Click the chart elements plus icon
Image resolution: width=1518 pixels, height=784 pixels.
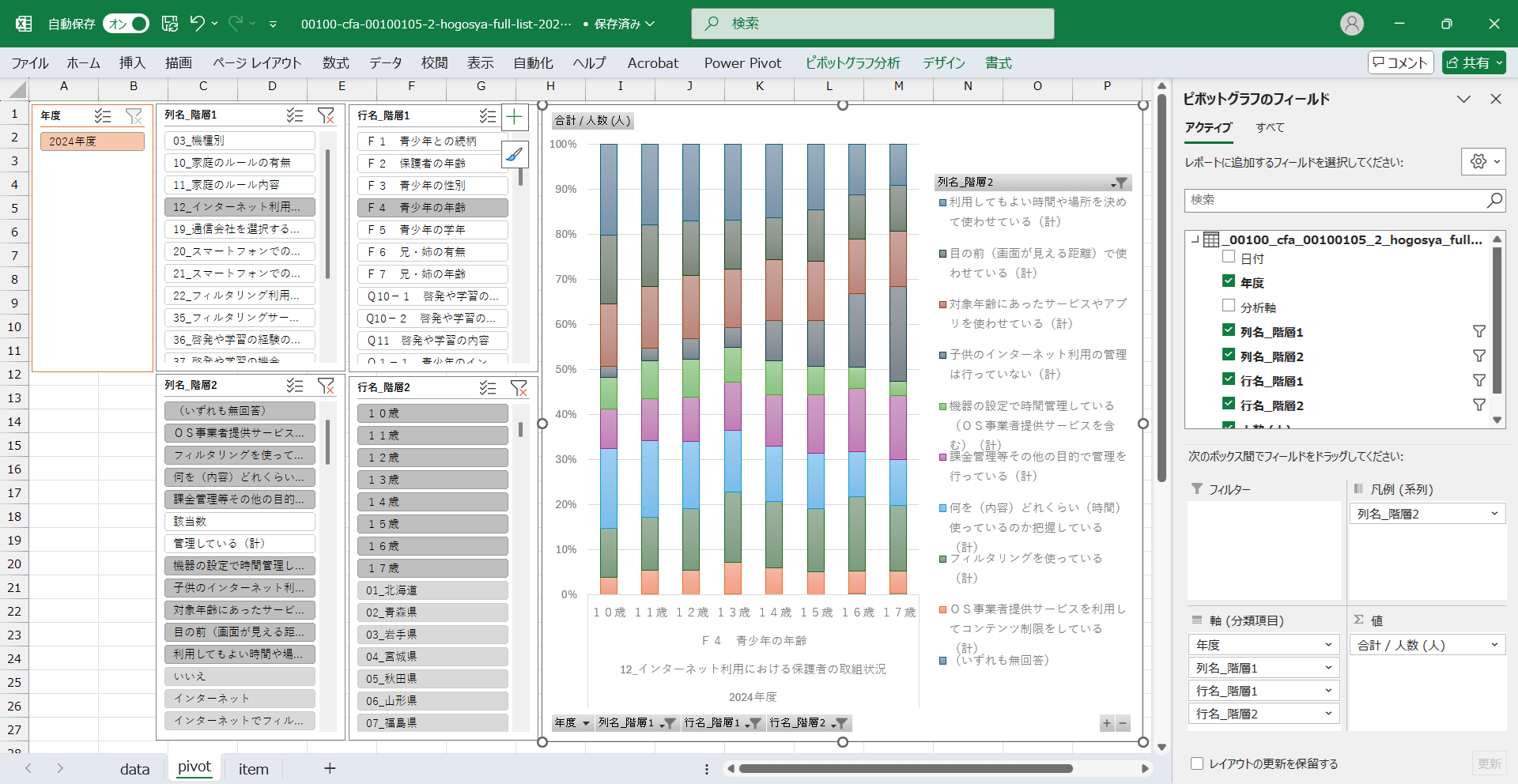515,118
